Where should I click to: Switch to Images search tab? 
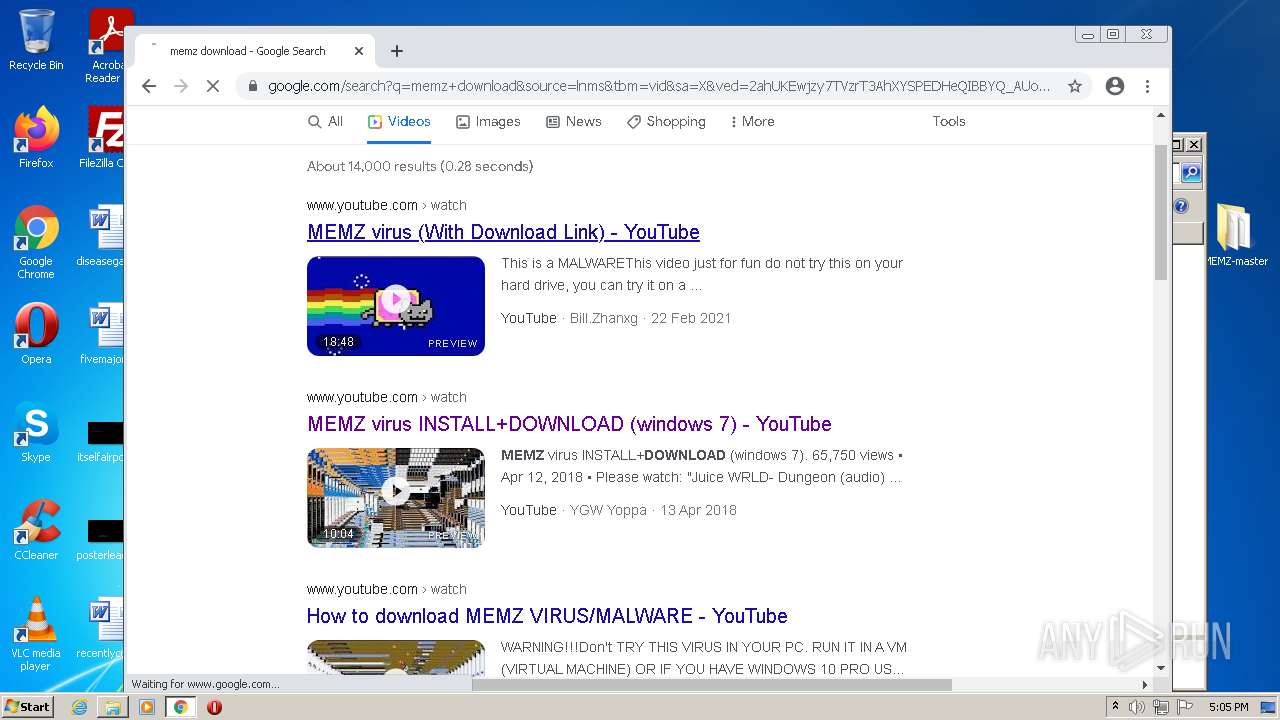pyautogui.click(x=488, y=121)
